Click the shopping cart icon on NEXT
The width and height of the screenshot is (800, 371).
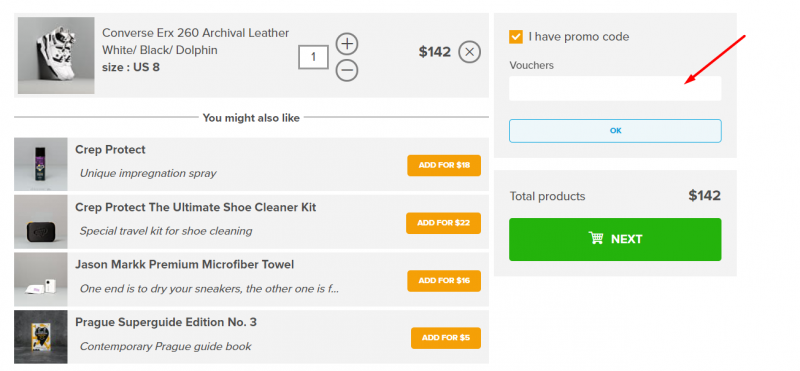[x=595, y=238]
